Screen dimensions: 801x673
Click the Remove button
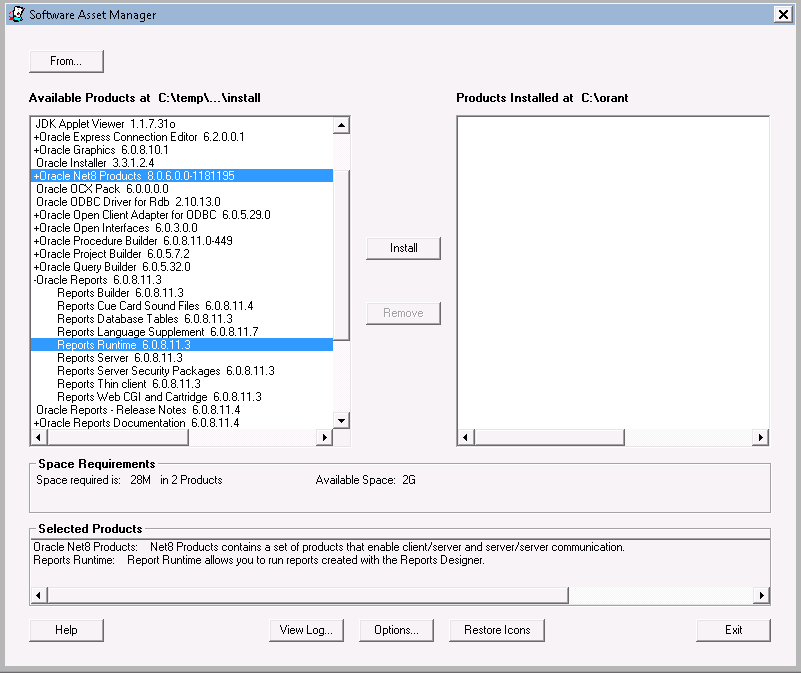(403, 313)
